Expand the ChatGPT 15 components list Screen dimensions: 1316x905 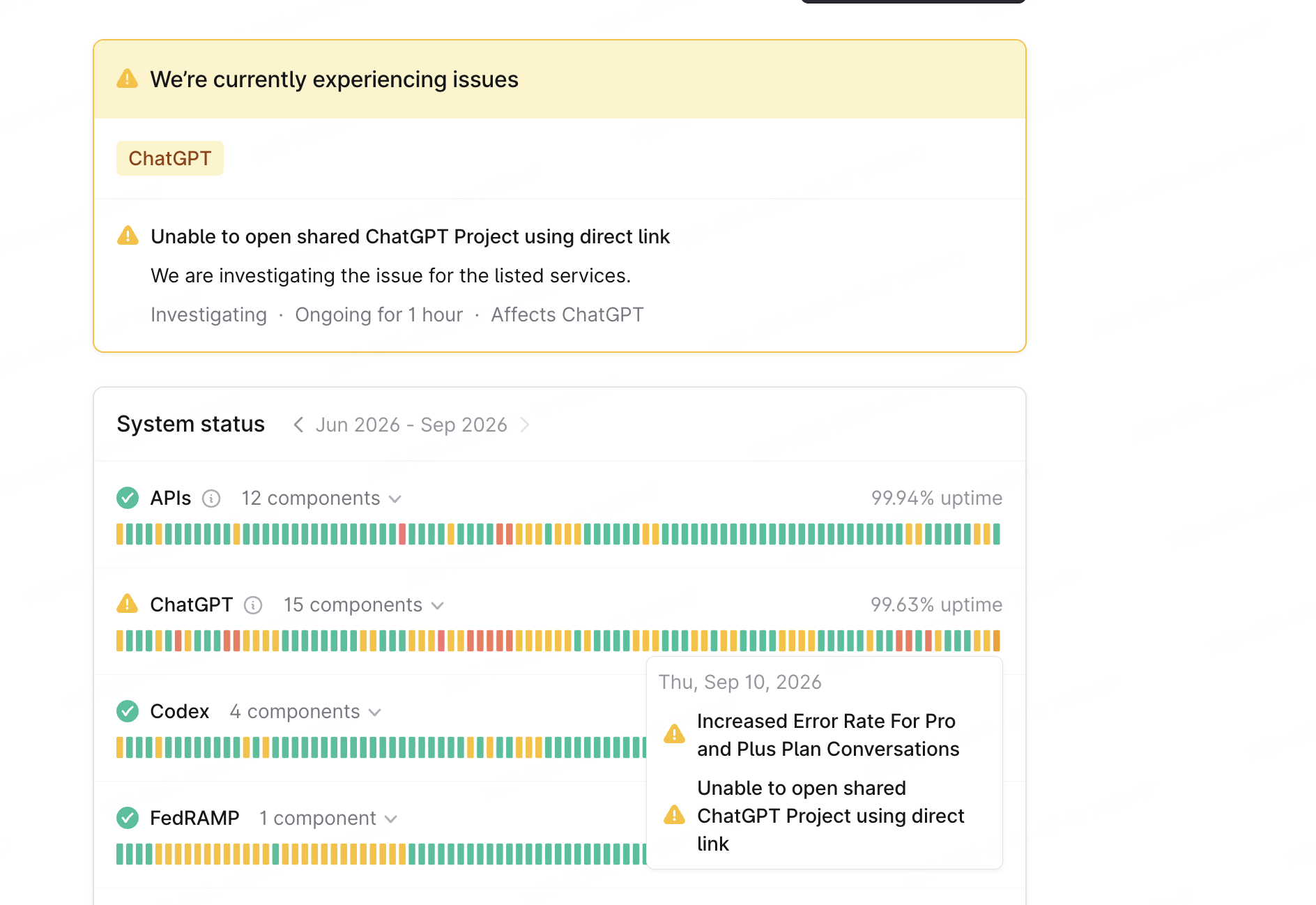click(x=364, y=605)
